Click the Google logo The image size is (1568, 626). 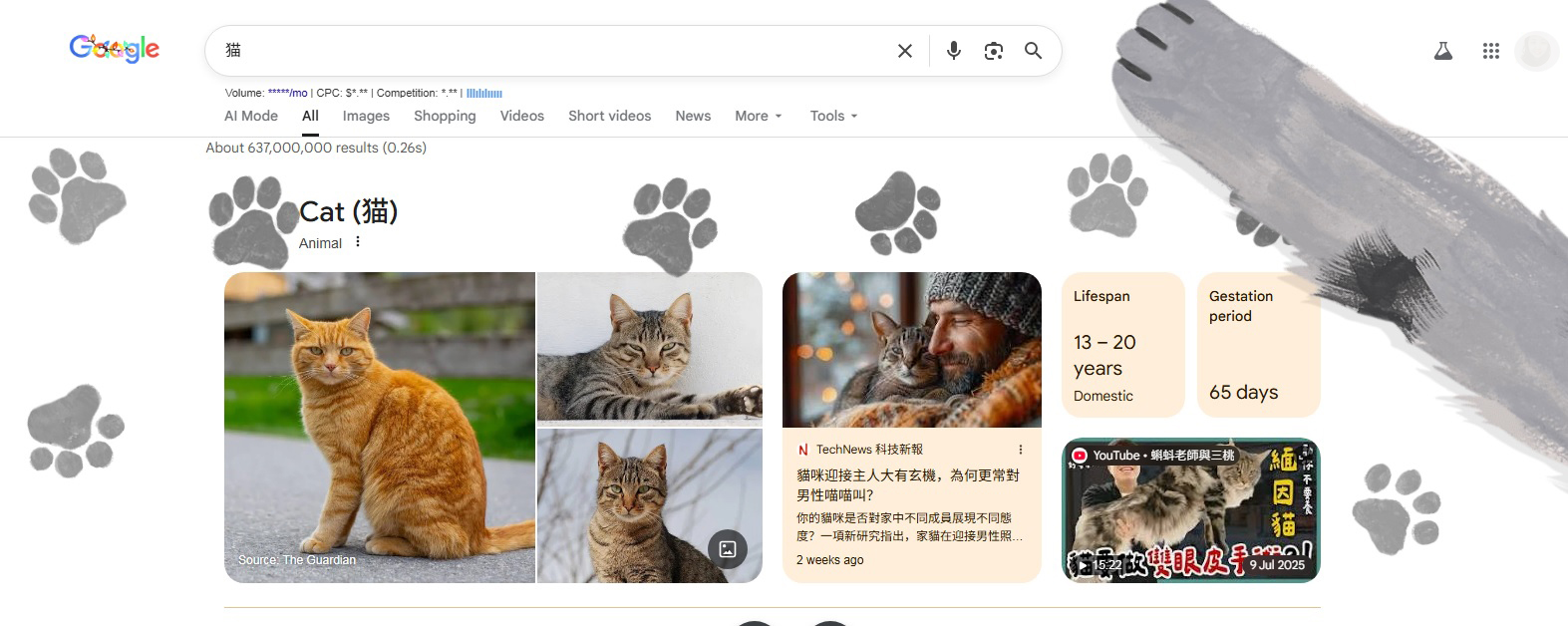tap(115, 48)
